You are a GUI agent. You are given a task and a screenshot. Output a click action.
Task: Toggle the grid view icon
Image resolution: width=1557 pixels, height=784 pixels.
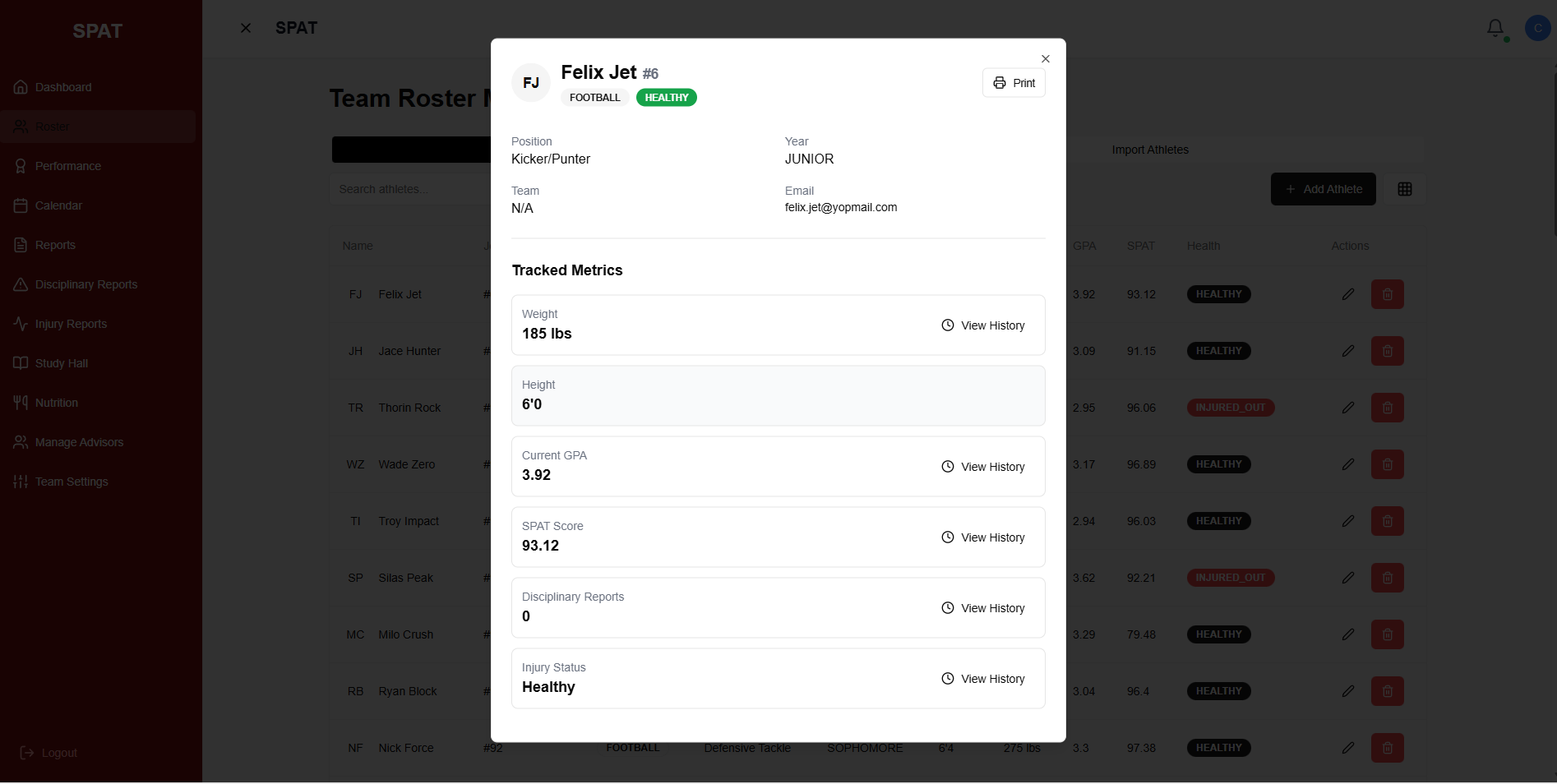pyautogui.click(x=1404, y=189)
